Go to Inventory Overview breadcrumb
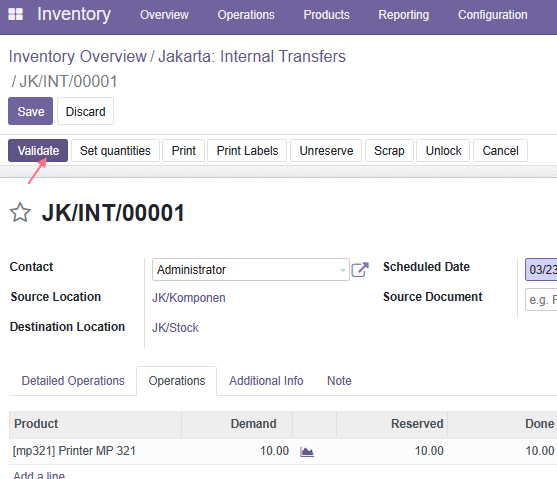 [x=77, y=56]
